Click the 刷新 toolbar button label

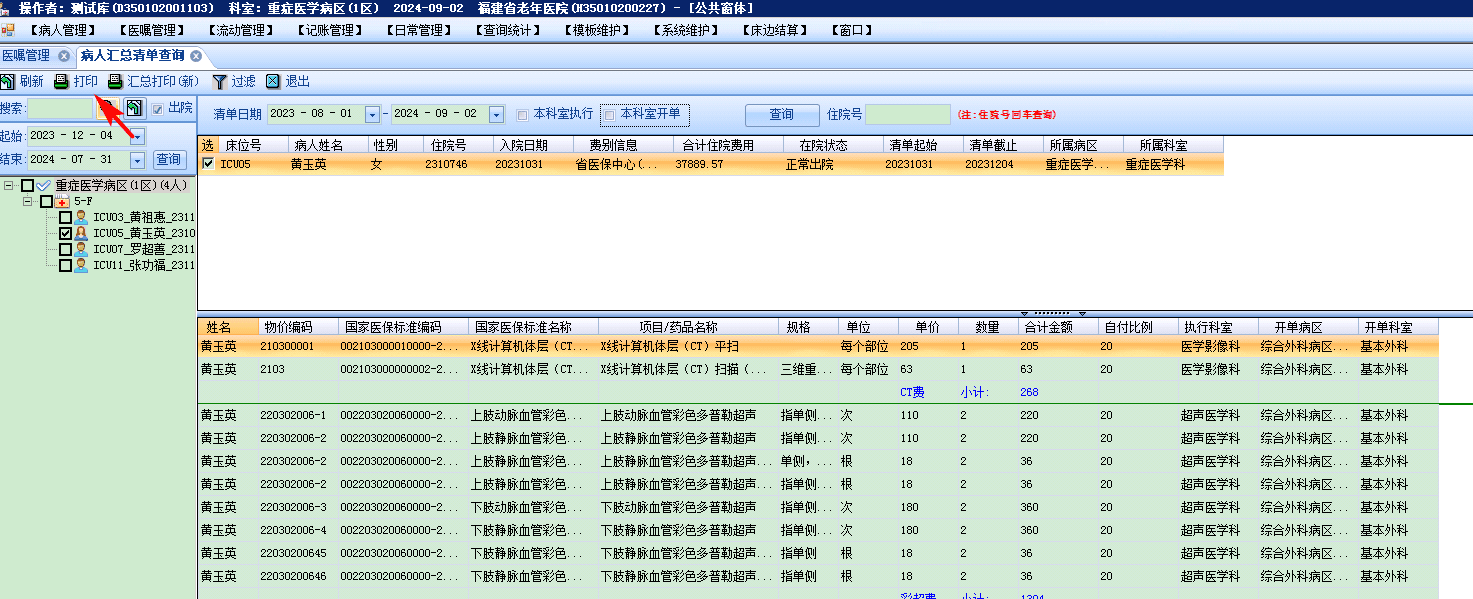click(31, 82)
